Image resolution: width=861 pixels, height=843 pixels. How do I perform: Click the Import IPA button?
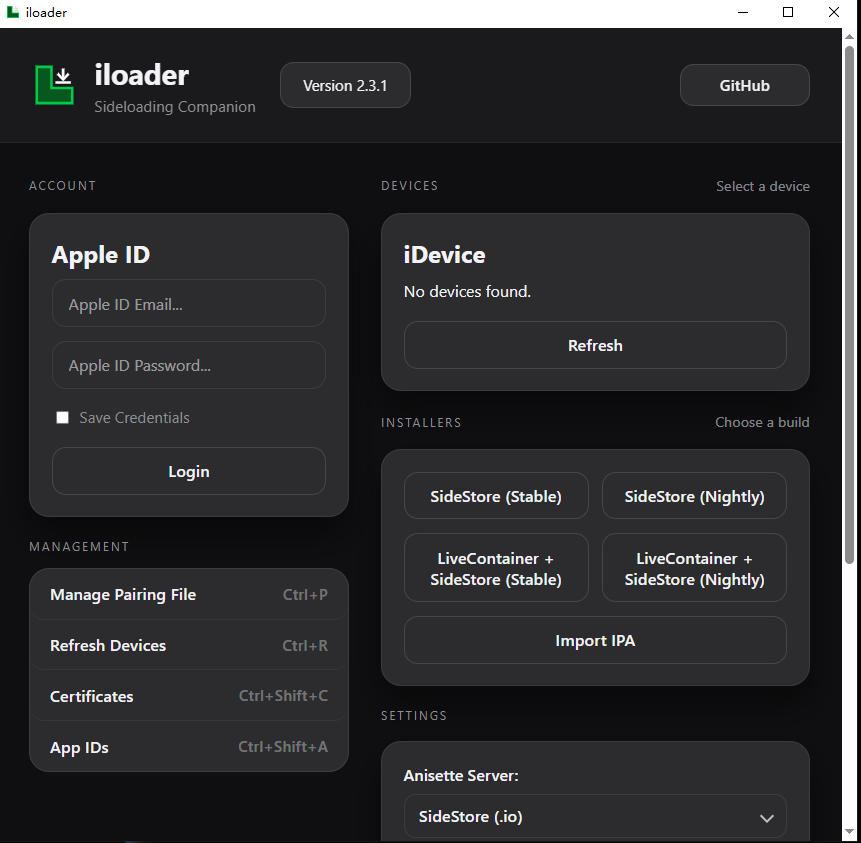point(595,640)
